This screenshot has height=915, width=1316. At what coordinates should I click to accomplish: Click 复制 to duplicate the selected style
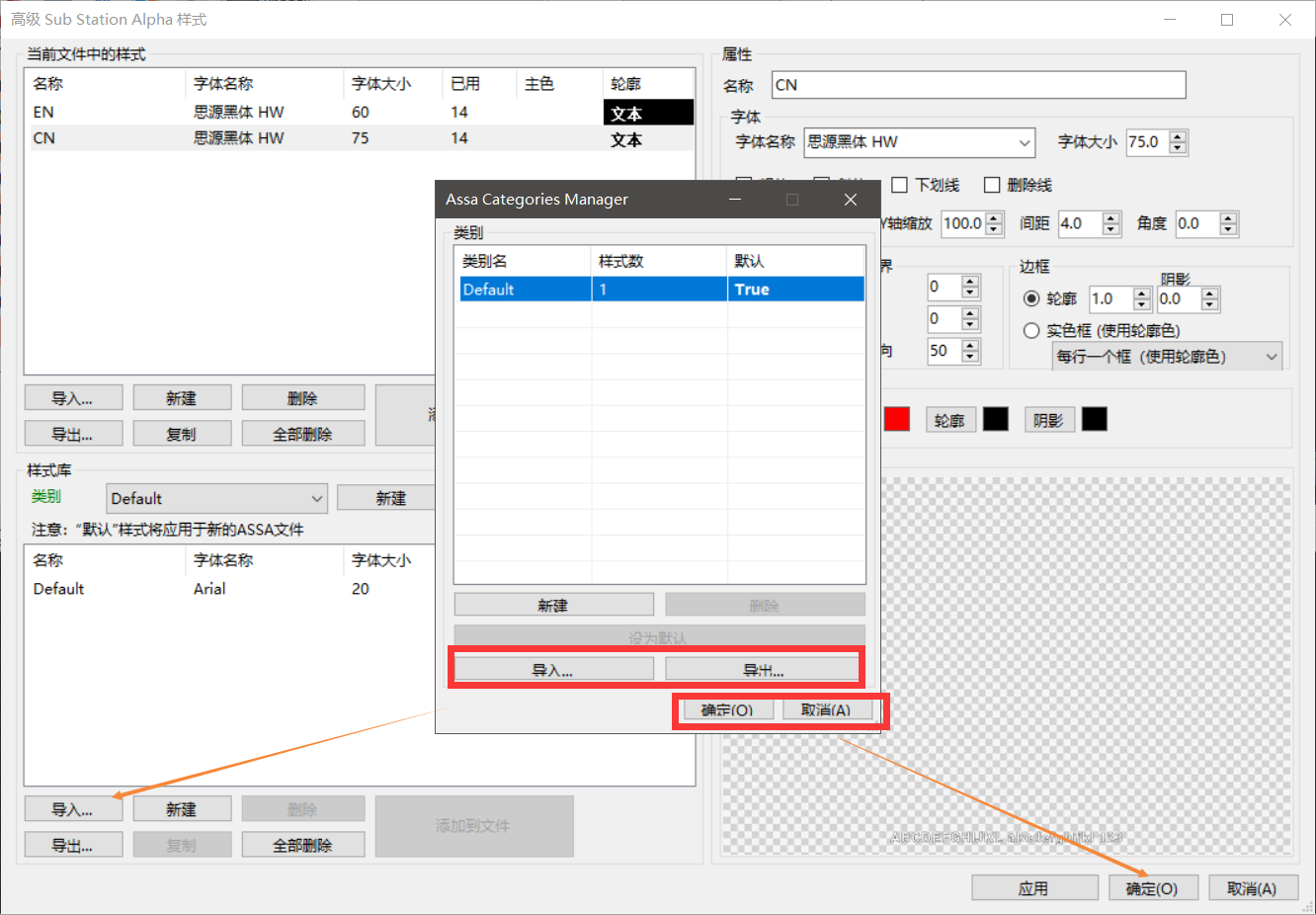(x=182, y=433)
